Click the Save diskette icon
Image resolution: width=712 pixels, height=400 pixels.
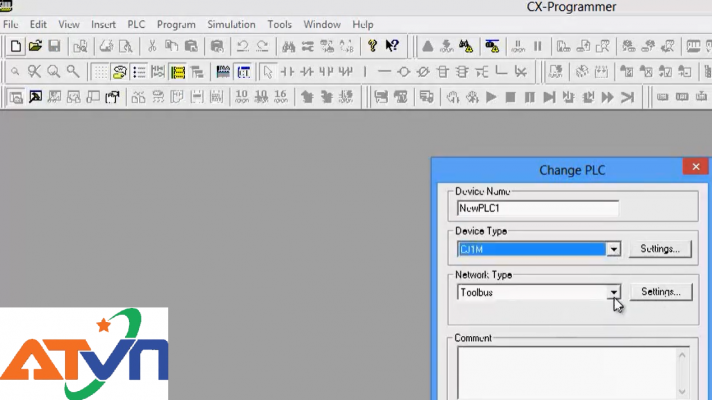(x=54, y=46)
